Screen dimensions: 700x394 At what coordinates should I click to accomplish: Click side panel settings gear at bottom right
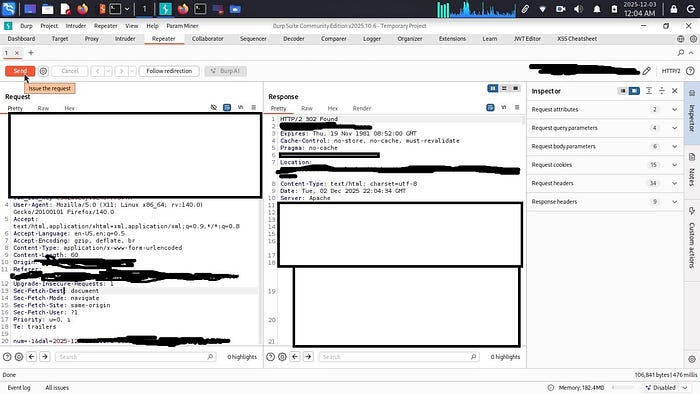692,359
